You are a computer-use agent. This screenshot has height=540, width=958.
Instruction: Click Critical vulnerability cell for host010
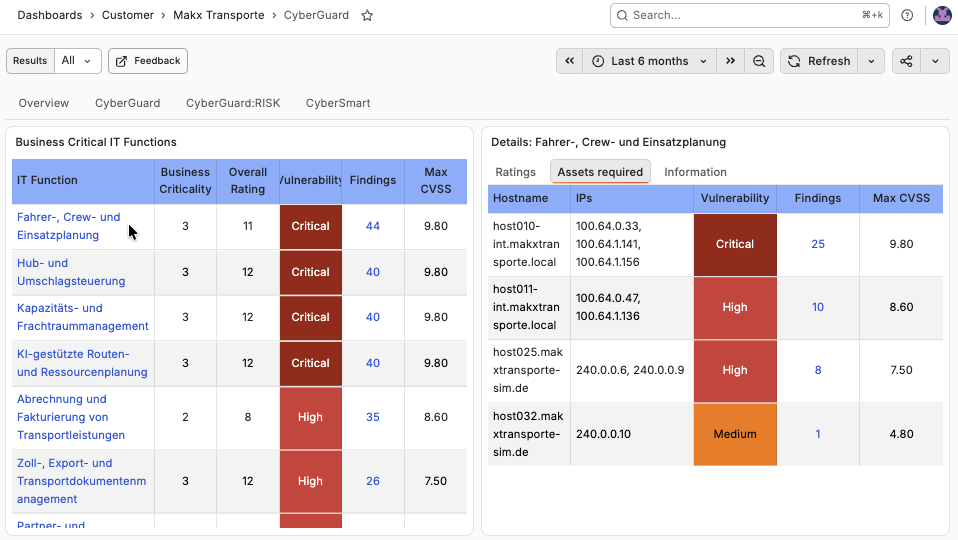pos(735,244)
